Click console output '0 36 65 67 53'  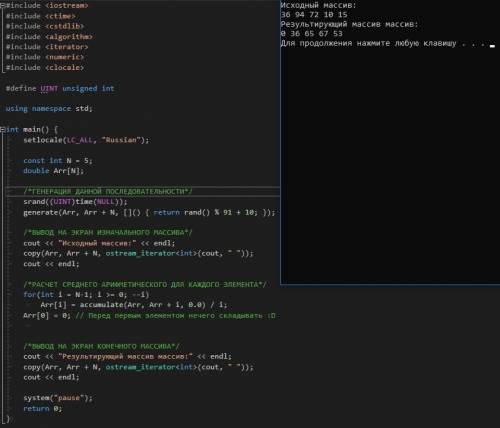pos(312,34)
